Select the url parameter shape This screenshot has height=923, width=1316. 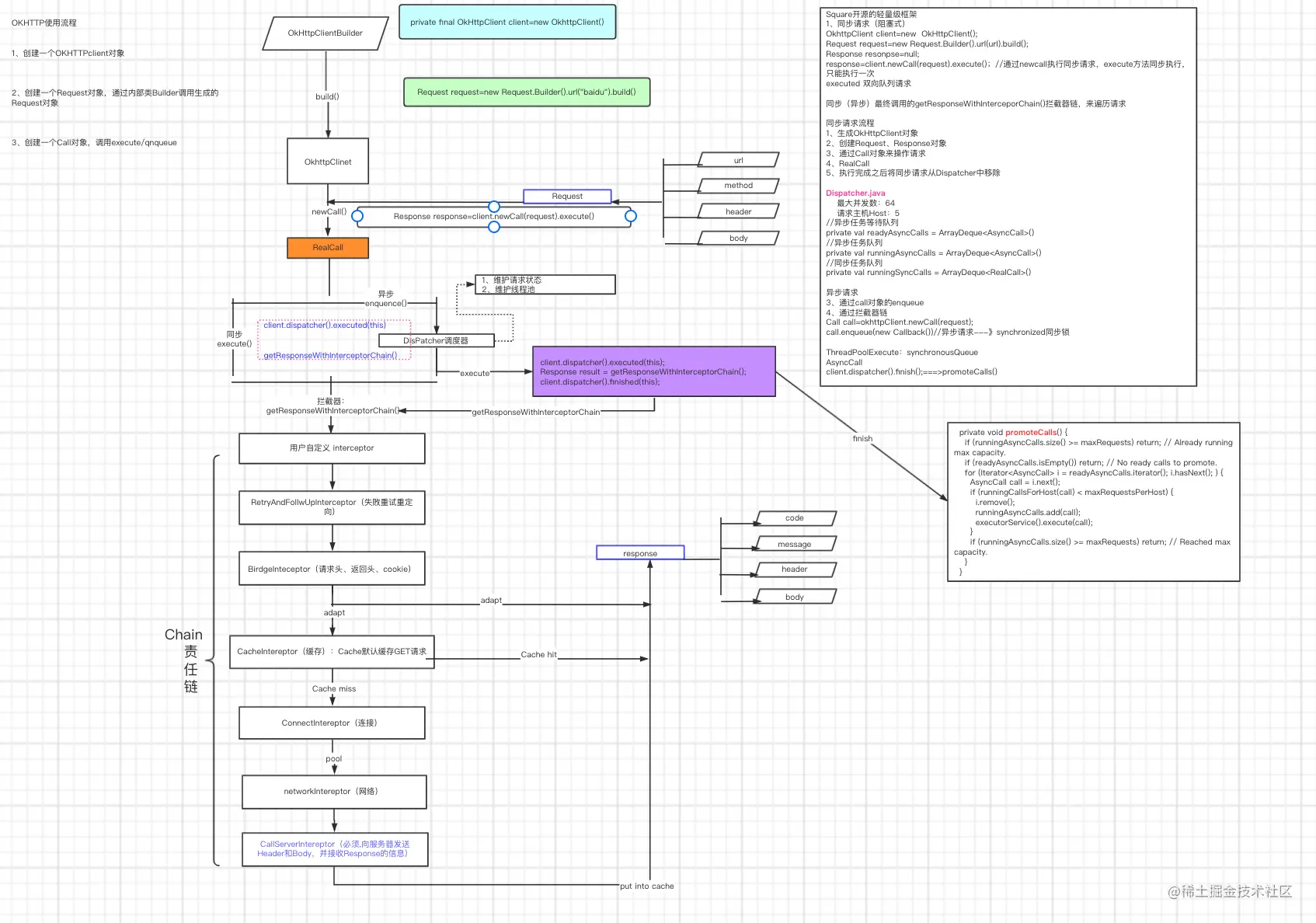point(739,160)
